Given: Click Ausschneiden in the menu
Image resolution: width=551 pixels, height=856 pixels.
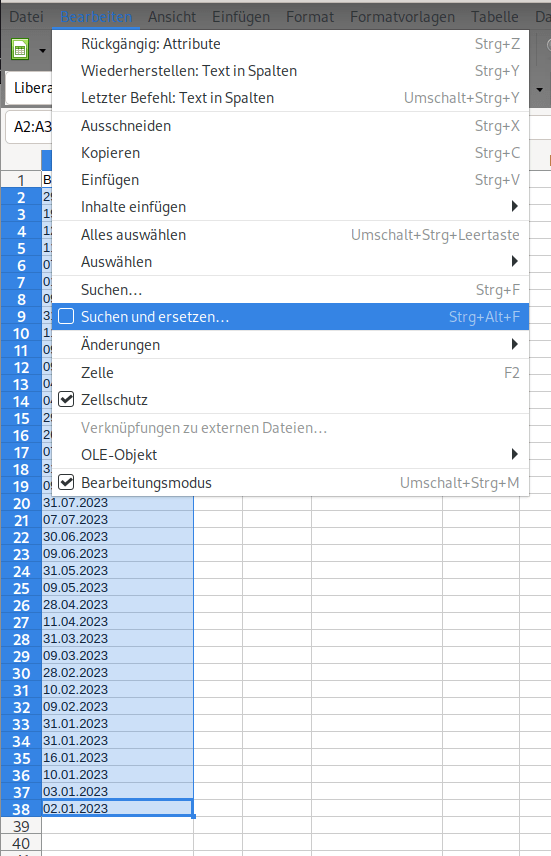Looking at the screenshot, I should point(291,126).
